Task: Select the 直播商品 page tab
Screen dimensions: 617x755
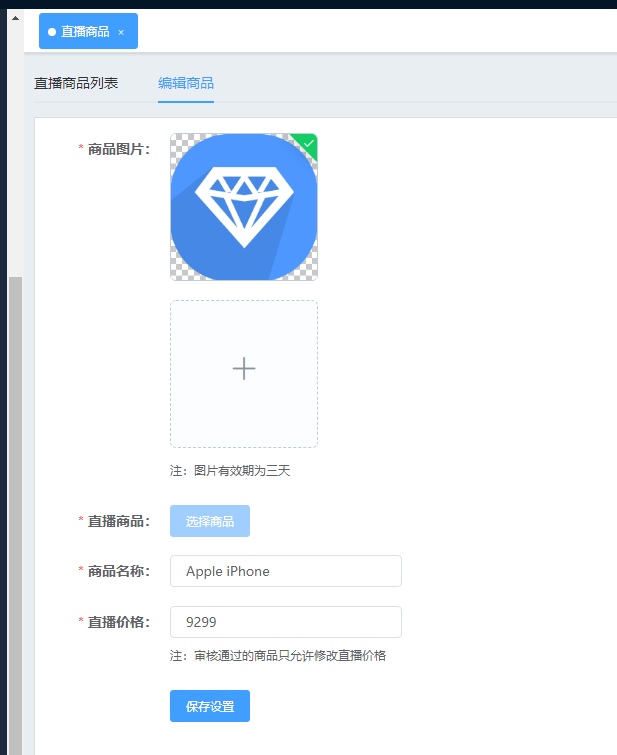Action: (x=88, y=31)
